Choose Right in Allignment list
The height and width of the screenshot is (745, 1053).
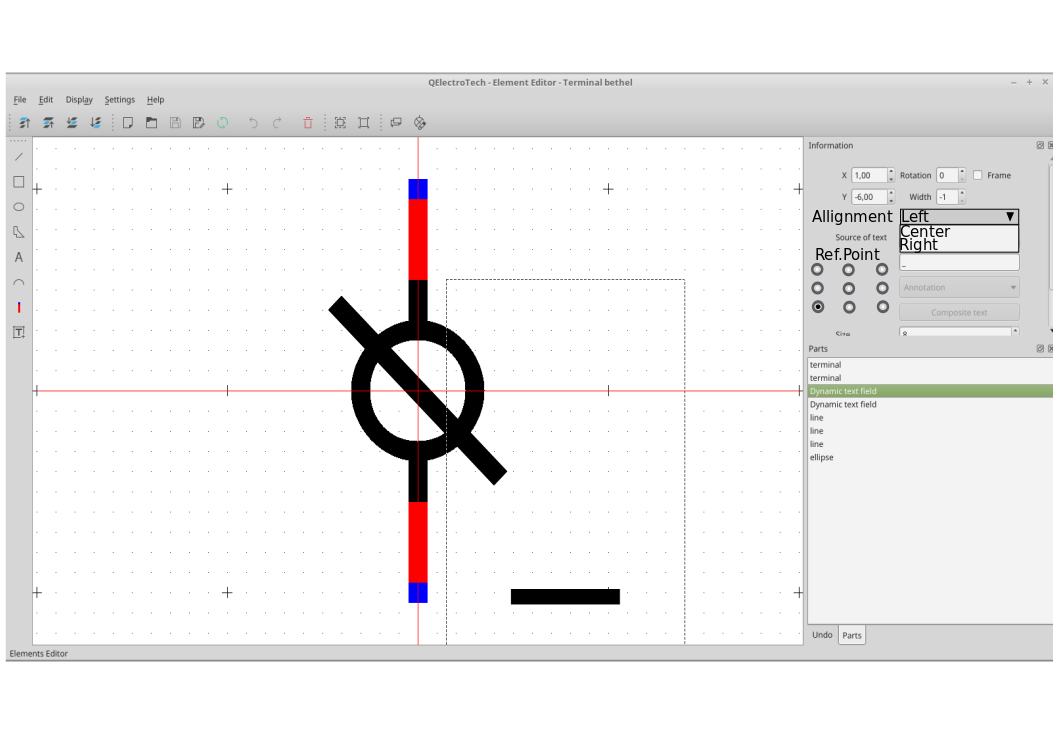click(x=919, y=245)
